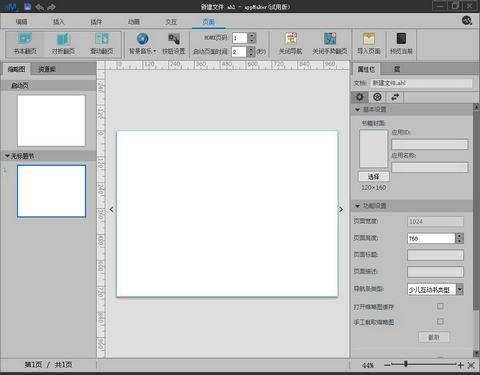Open the 导航条类型 dropdown
The width and height of the screenshot is (480, 375).
coord(460,289)
